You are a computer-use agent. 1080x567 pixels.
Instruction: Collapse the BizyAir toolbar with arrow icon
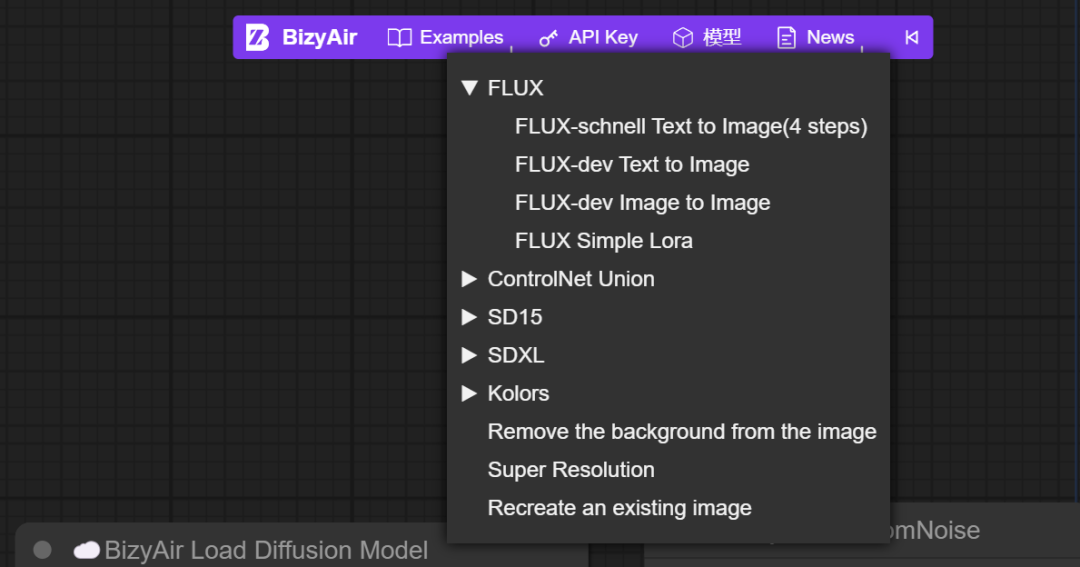[x=911, y=37]
